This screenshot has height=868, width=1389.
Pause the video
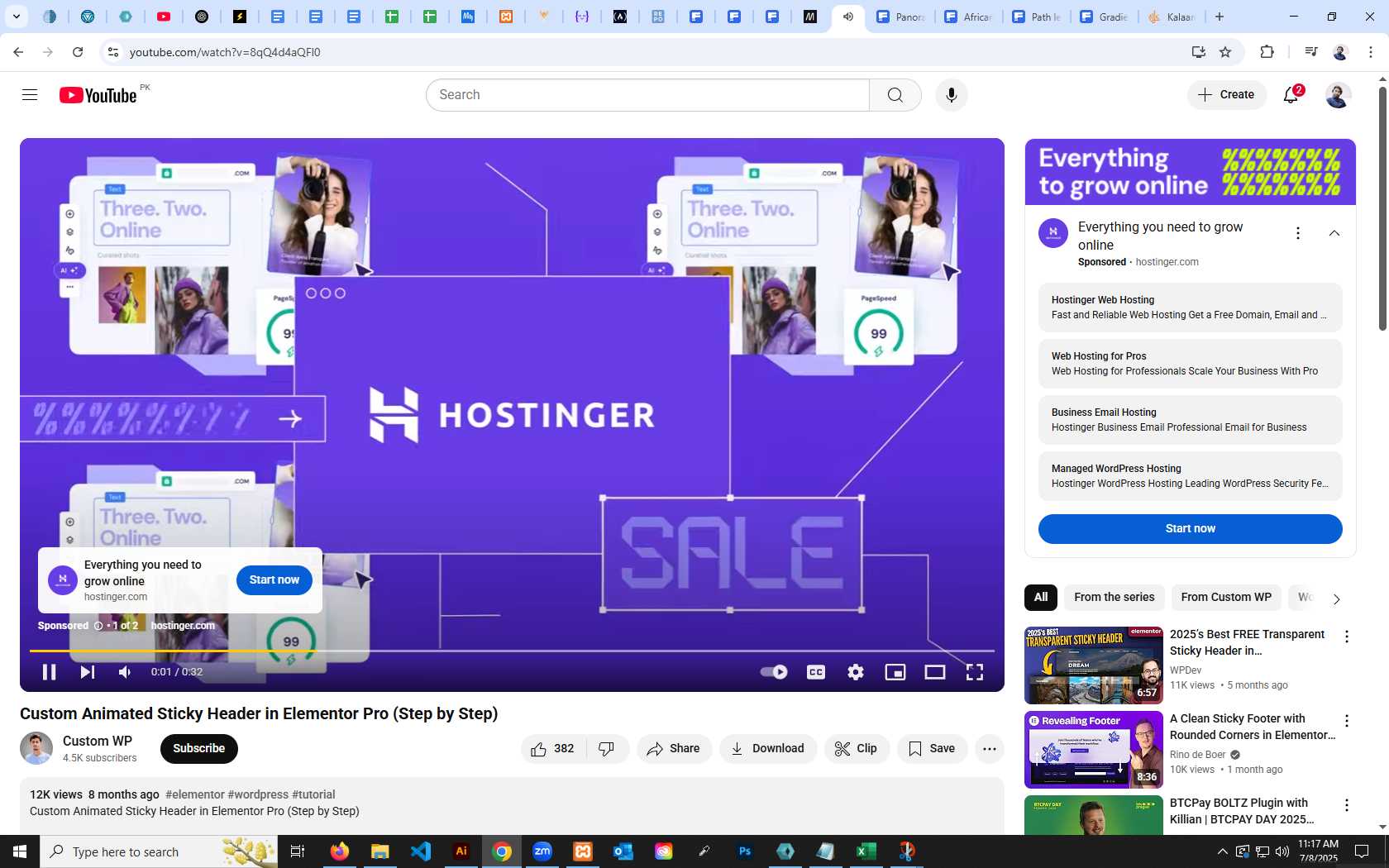pos(49,672)
